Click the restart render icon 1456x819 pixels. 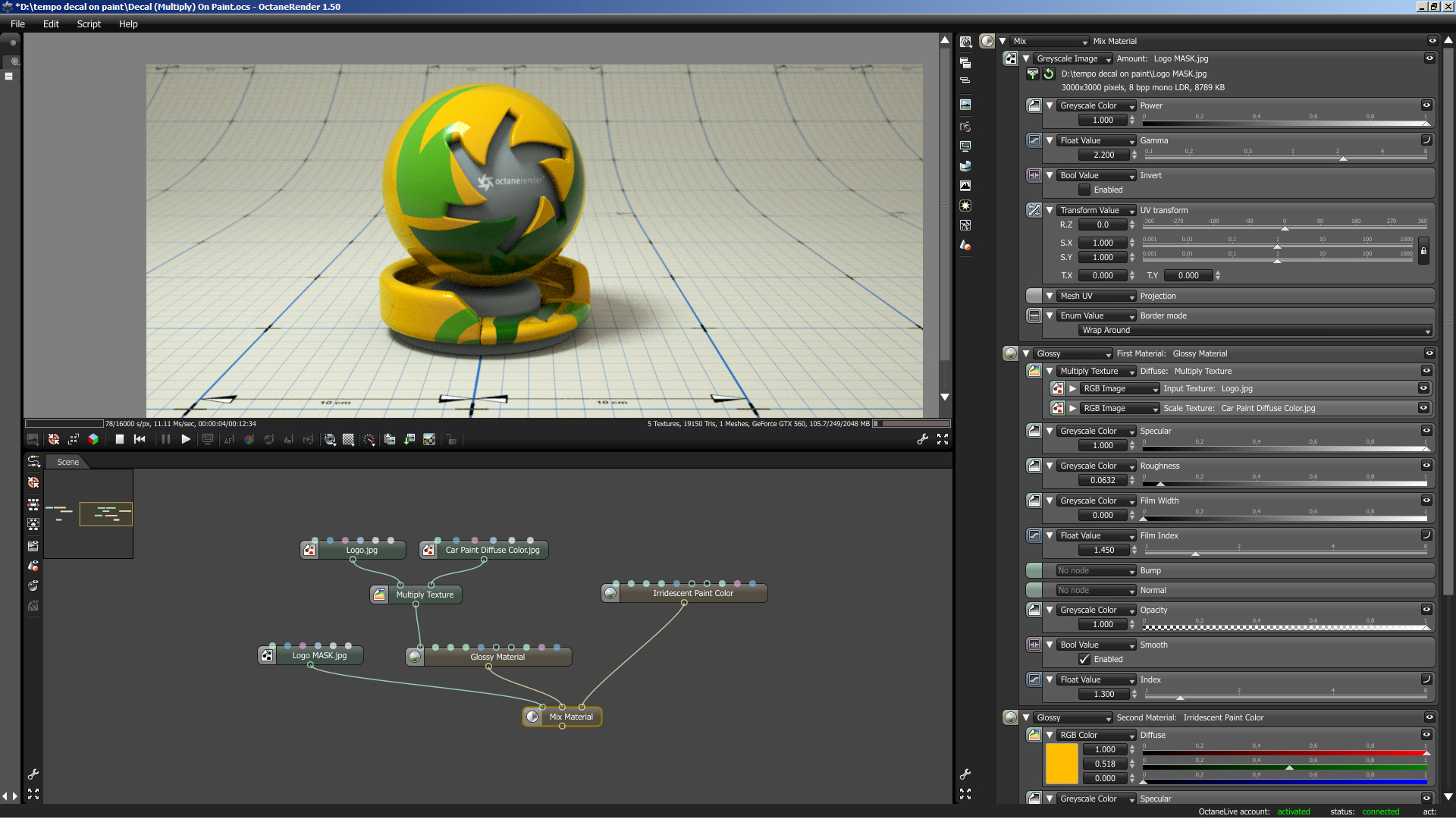click(140, 439)
